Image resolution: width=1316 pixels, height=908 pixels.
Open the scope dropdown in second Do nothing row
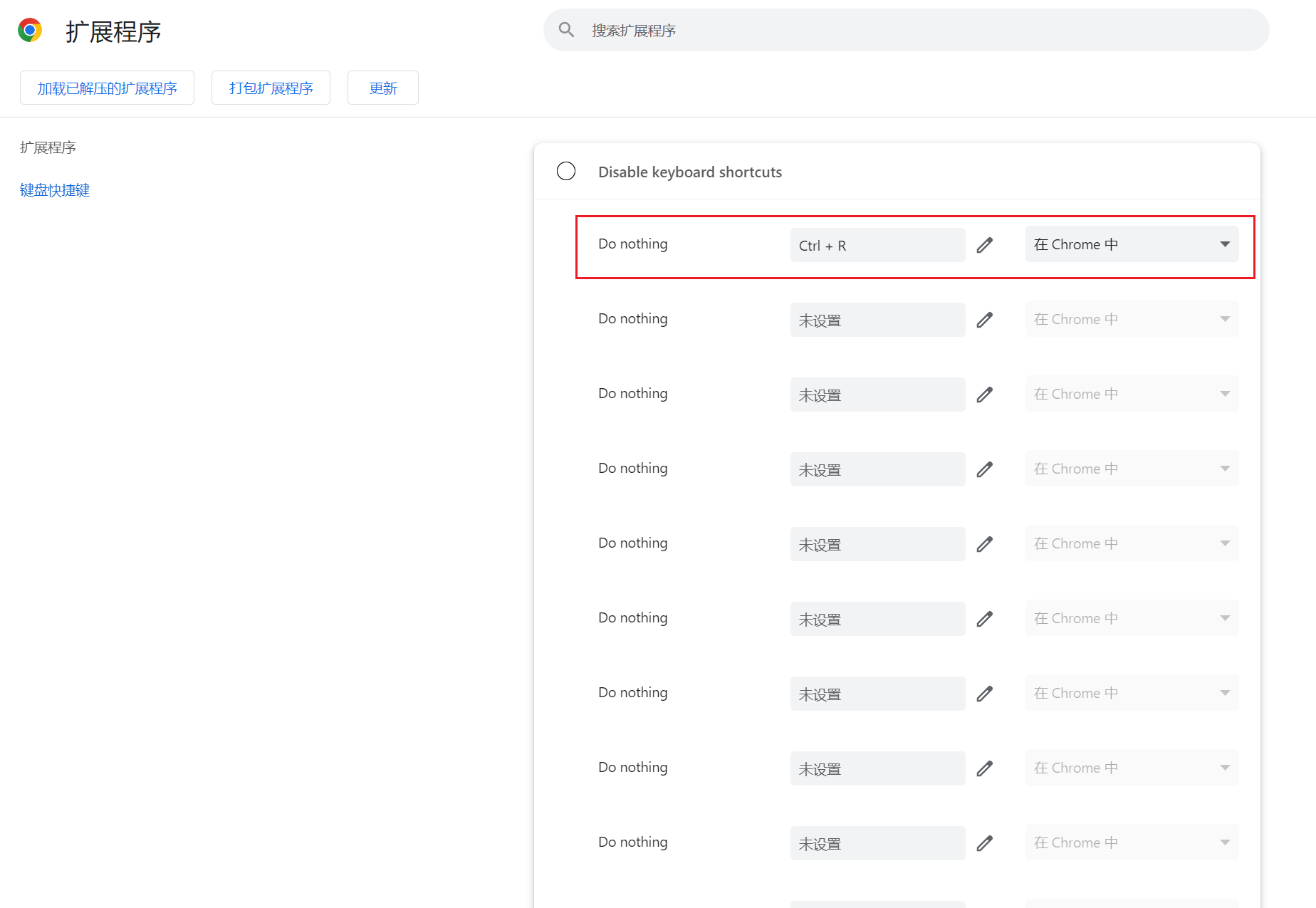tap(1132, 319)
